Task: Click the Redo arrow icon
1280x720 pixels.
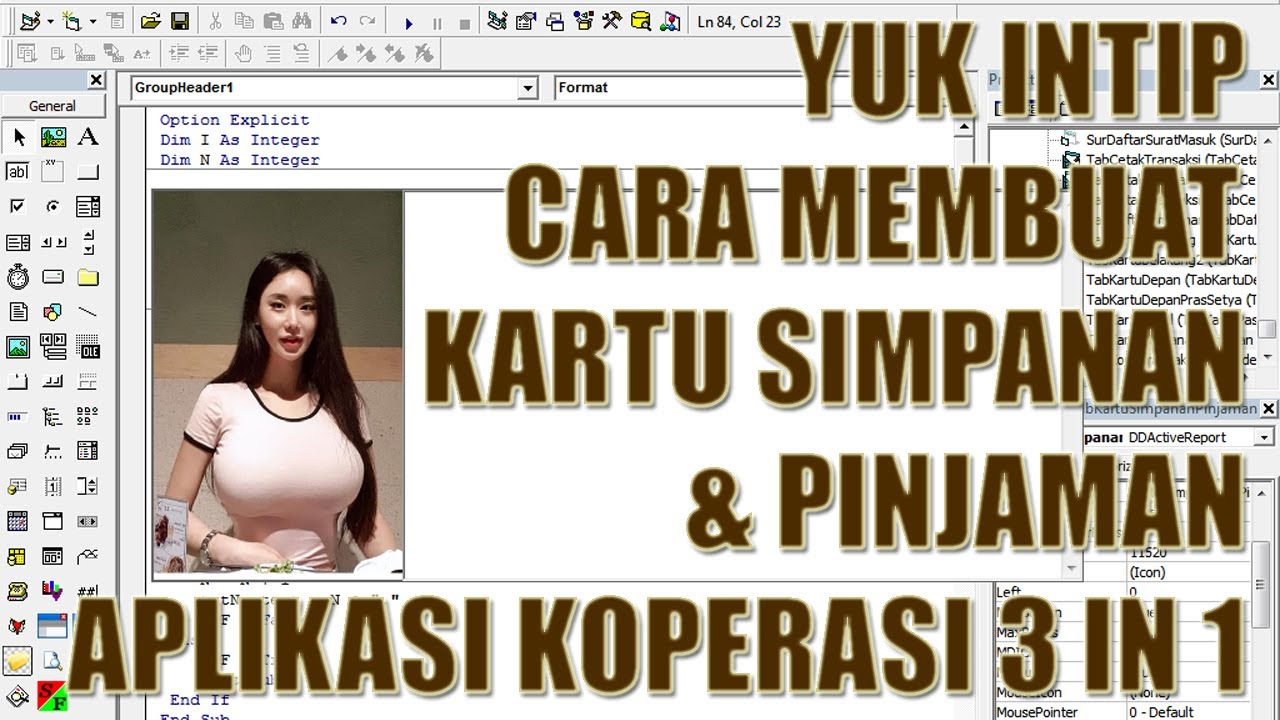Action: point(367,21)
